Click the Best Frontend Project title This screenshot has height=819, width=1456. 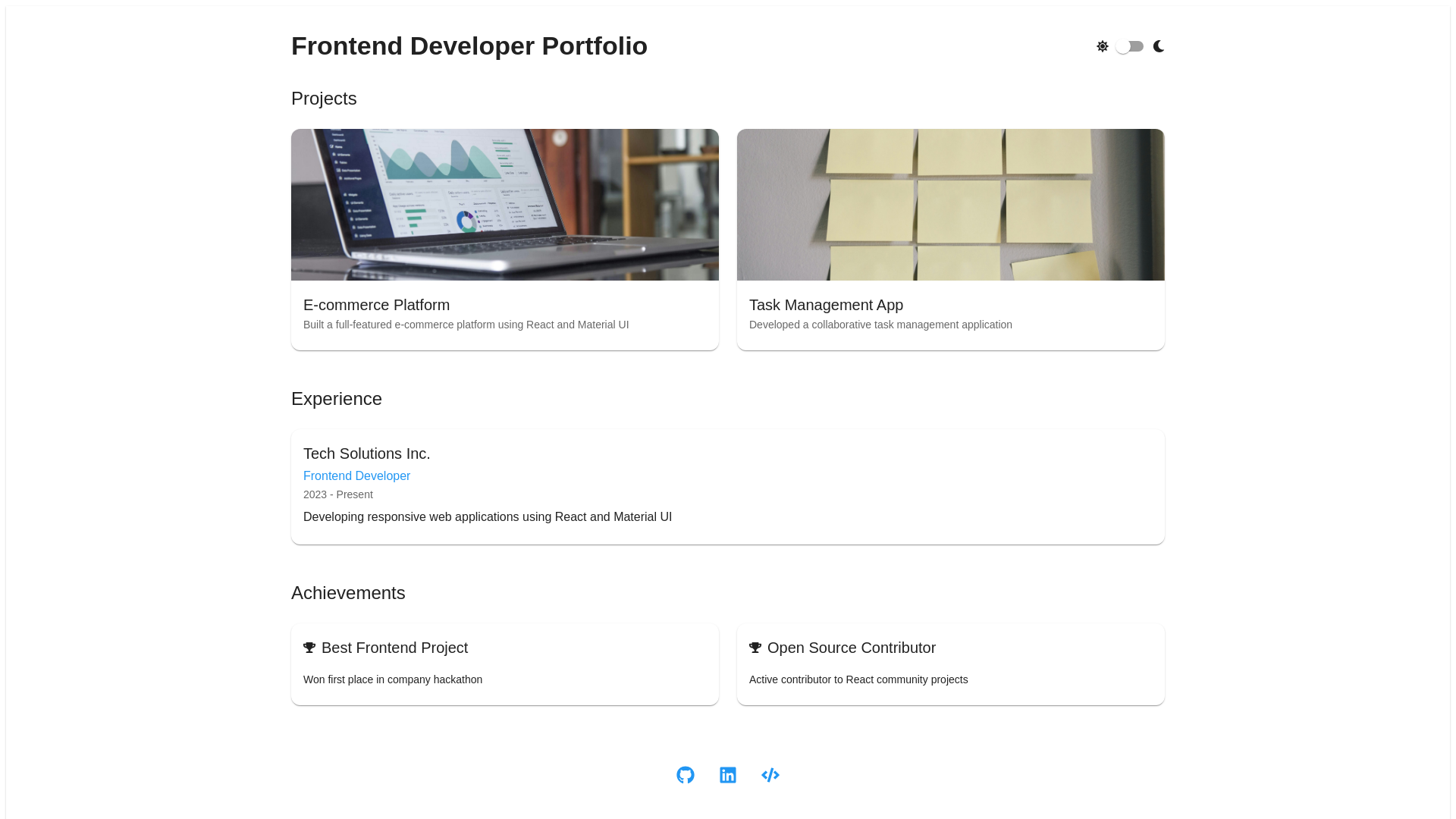coord(394,648)
